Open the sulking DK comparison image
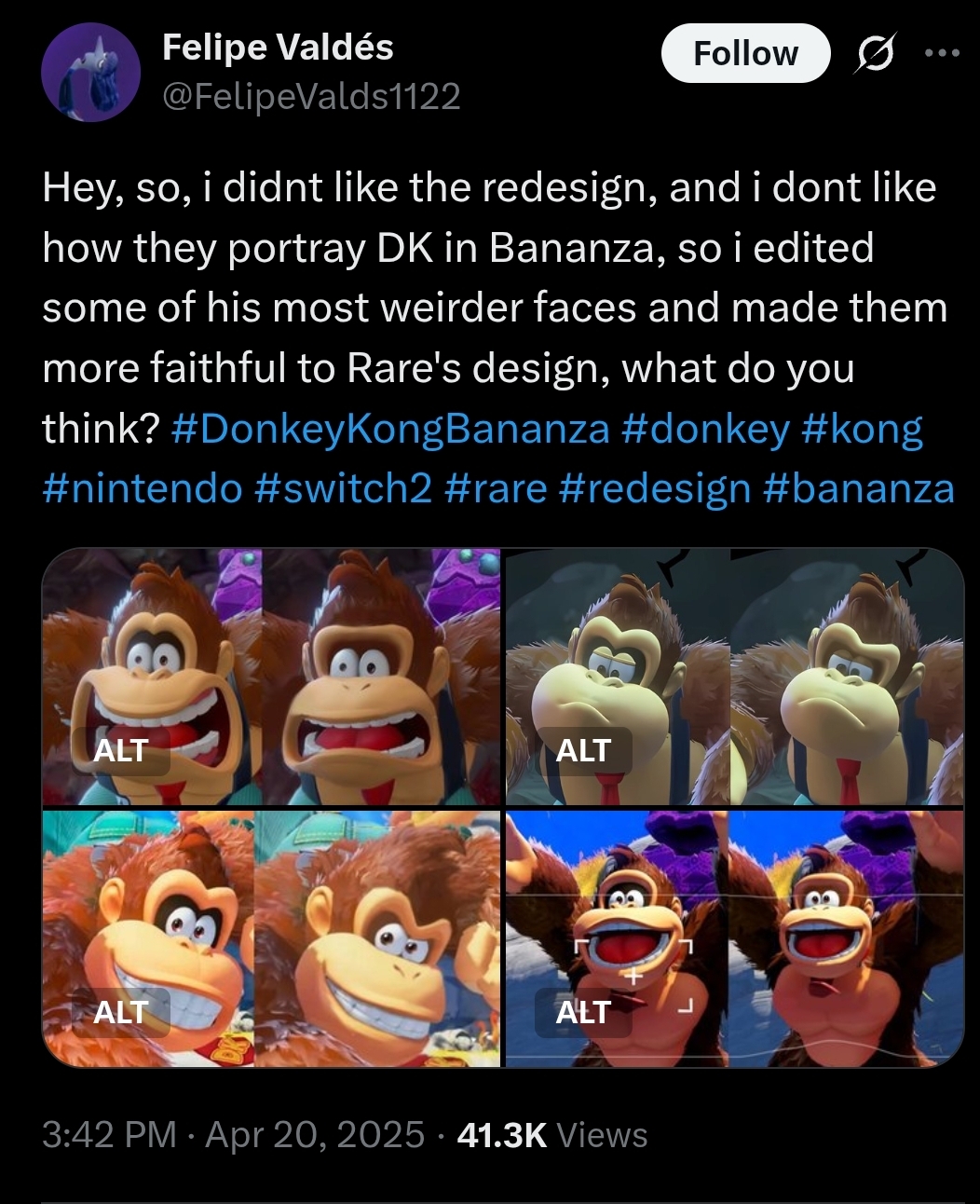 click(734, 676)
